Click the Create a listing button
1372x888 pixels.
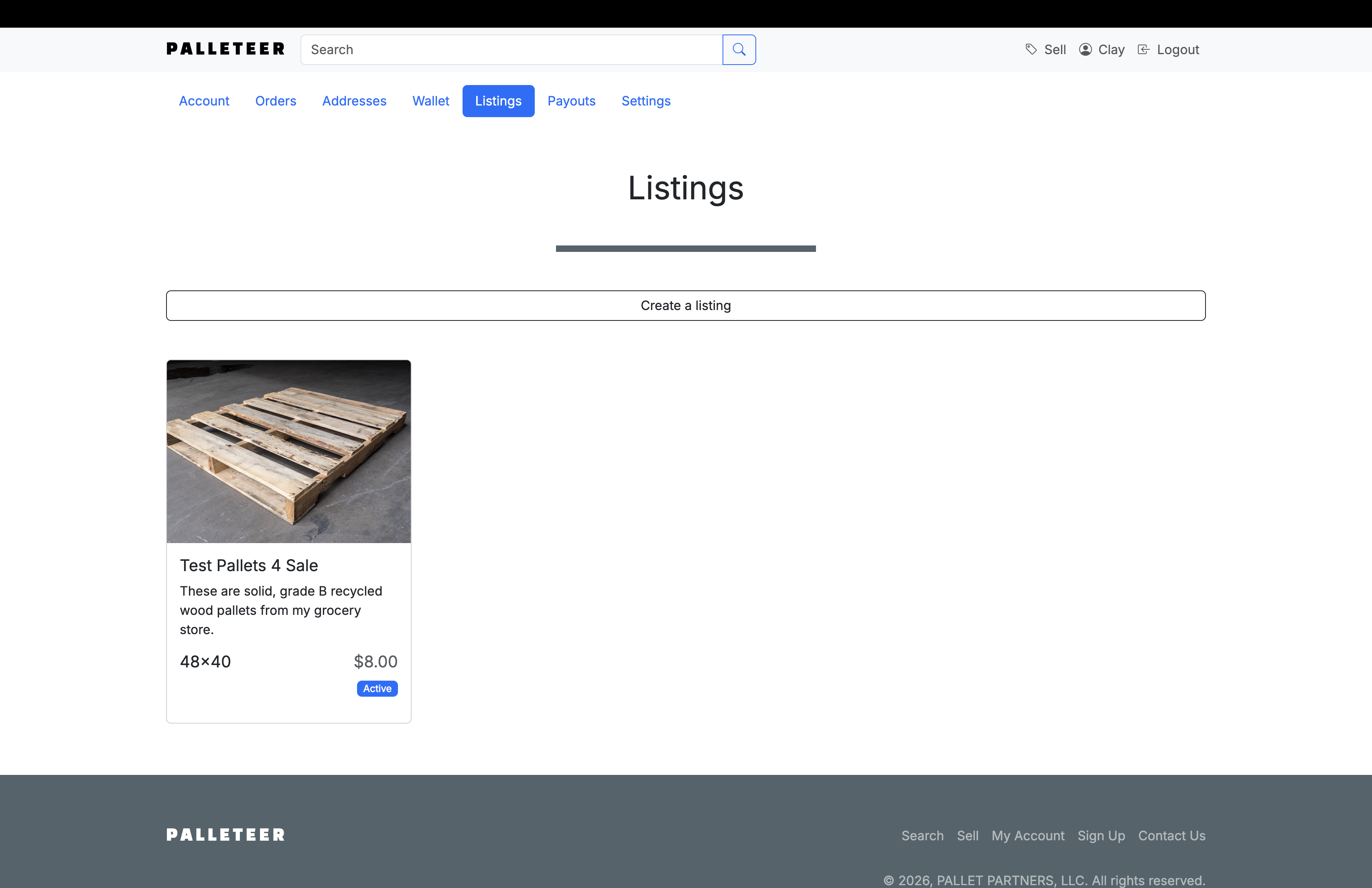coord(686,305)
